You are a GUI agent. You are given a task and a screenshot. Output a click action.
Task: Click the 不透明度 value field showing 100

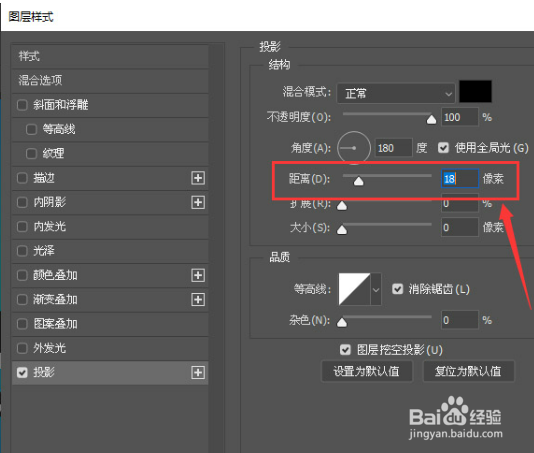tap(460, 117)
